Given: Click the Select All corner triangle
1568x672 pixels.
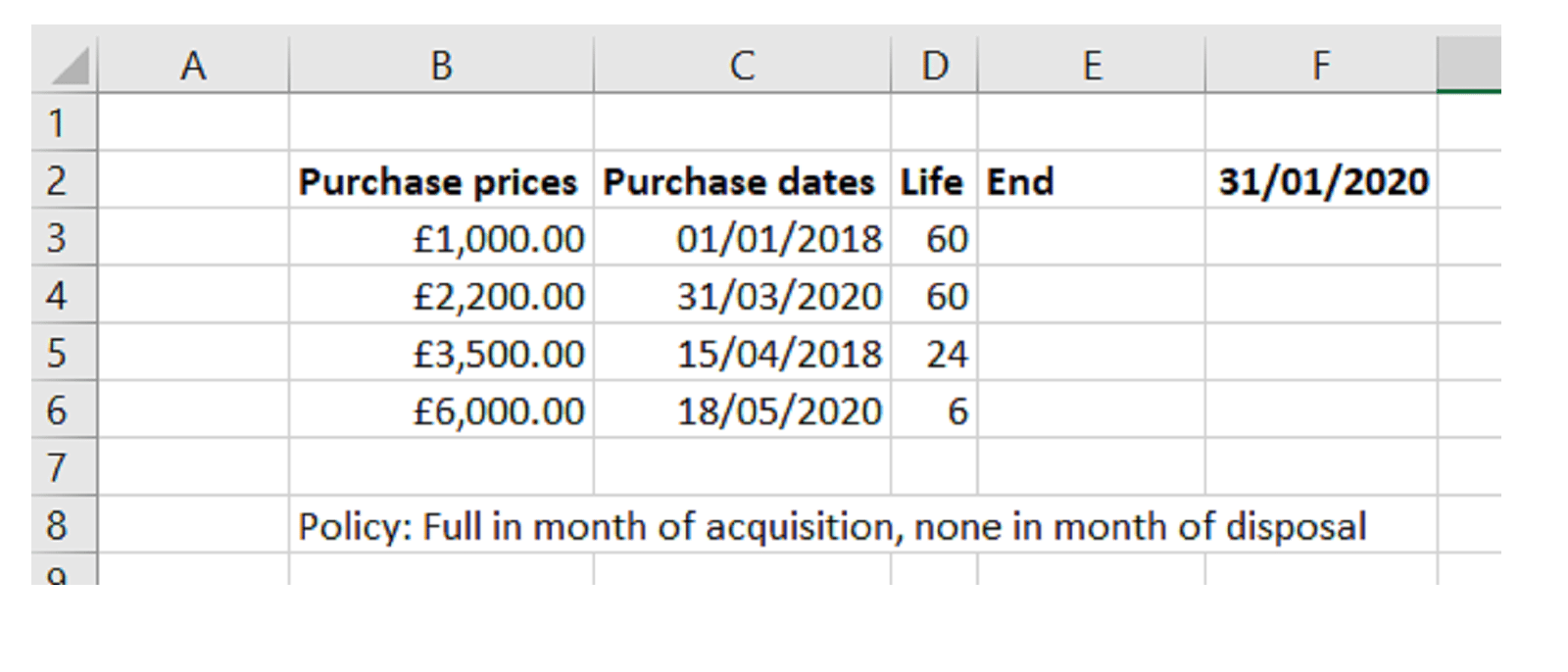Looking at the screenshot, I should coord(69,67).
